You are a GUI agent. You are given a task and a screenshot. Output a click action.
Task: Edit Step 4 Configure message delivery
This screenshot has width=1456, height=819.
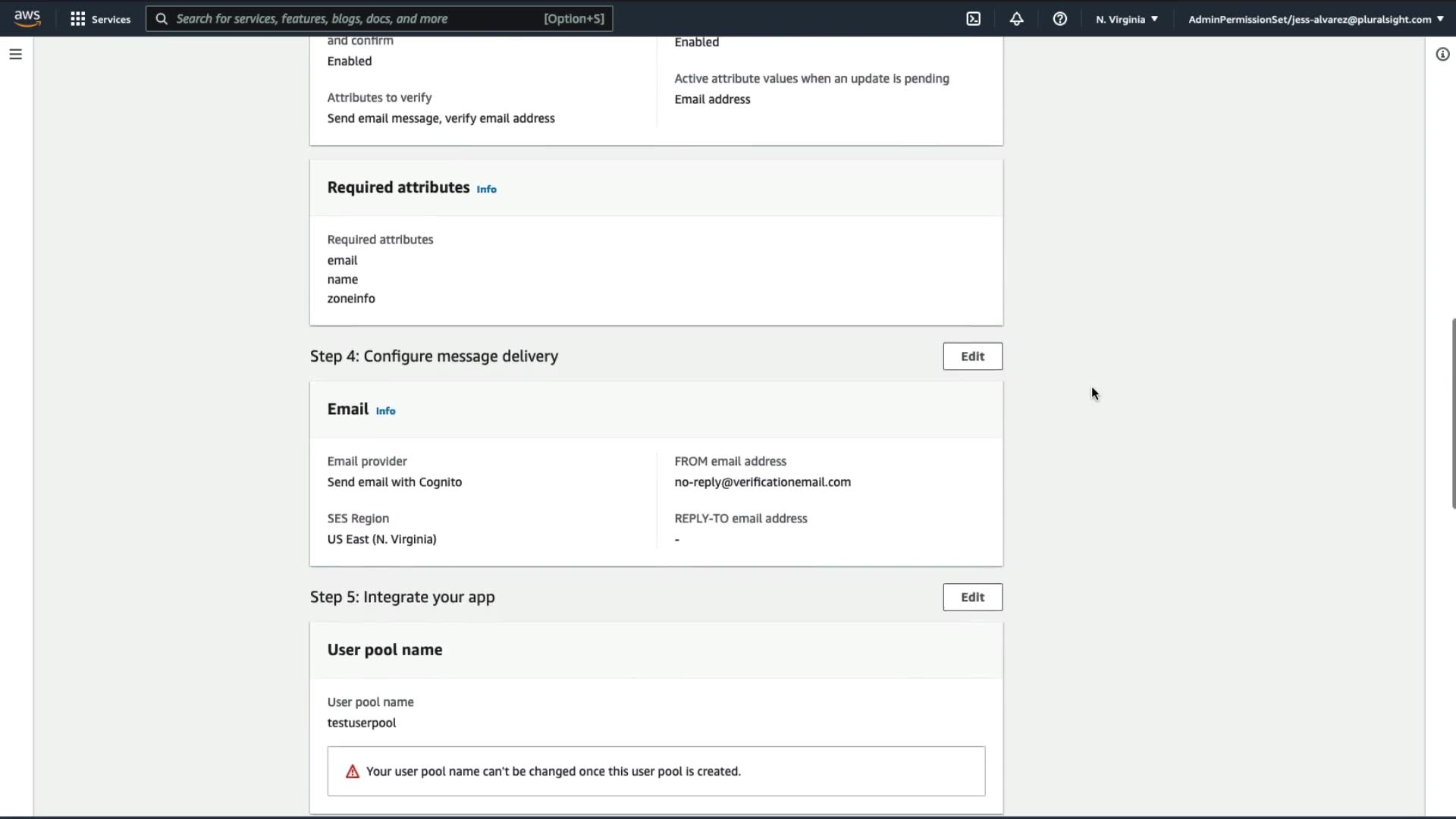(972, 356)
